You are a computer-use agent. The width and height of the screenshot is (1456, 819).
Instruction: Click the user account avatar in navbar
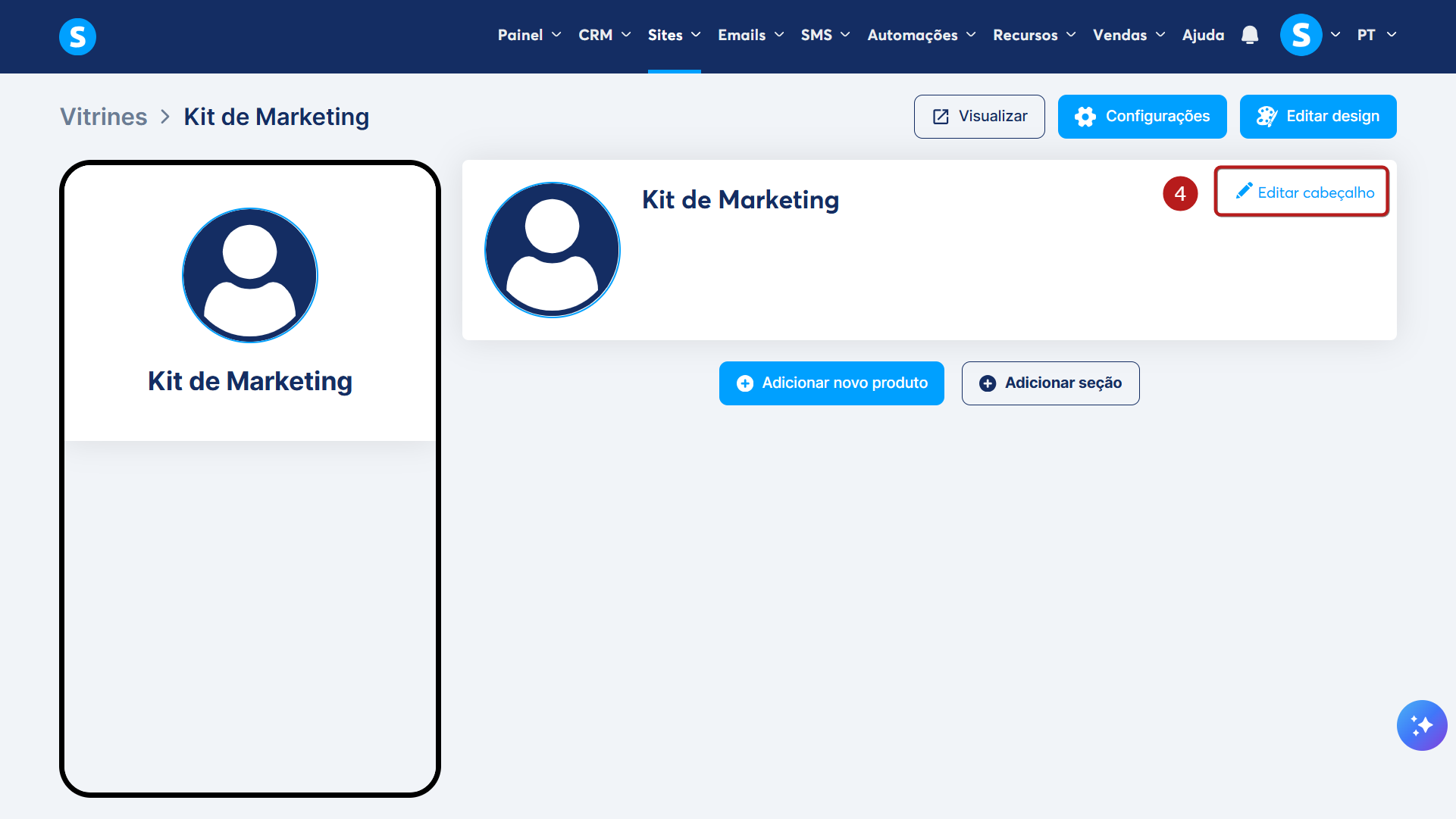pos(1301,35)
